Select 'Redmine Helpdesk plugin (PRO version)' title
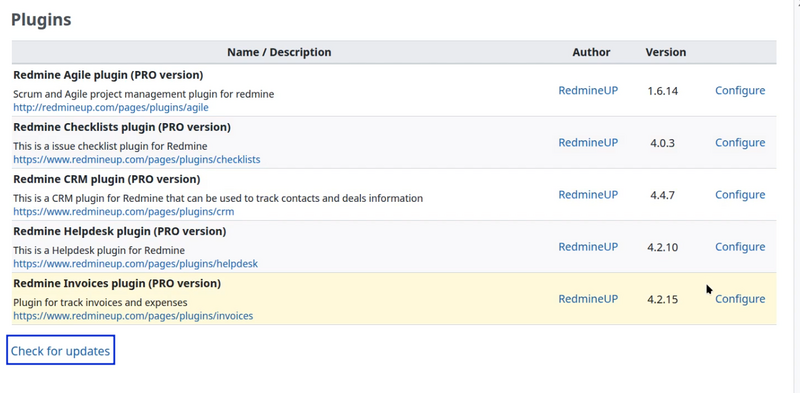Image resolution: width=800 pixels, height=393 pixels. [119, 231]
